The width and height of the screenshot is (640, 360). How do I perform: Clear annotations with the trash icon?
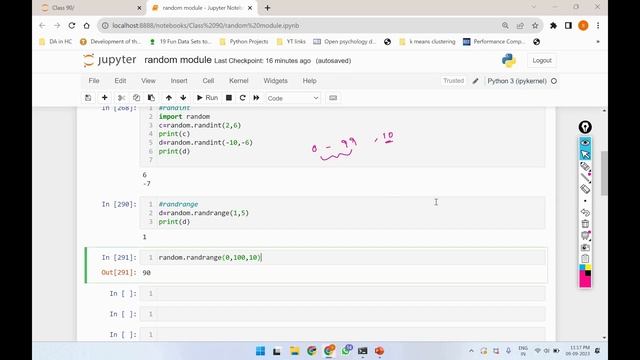585,224
